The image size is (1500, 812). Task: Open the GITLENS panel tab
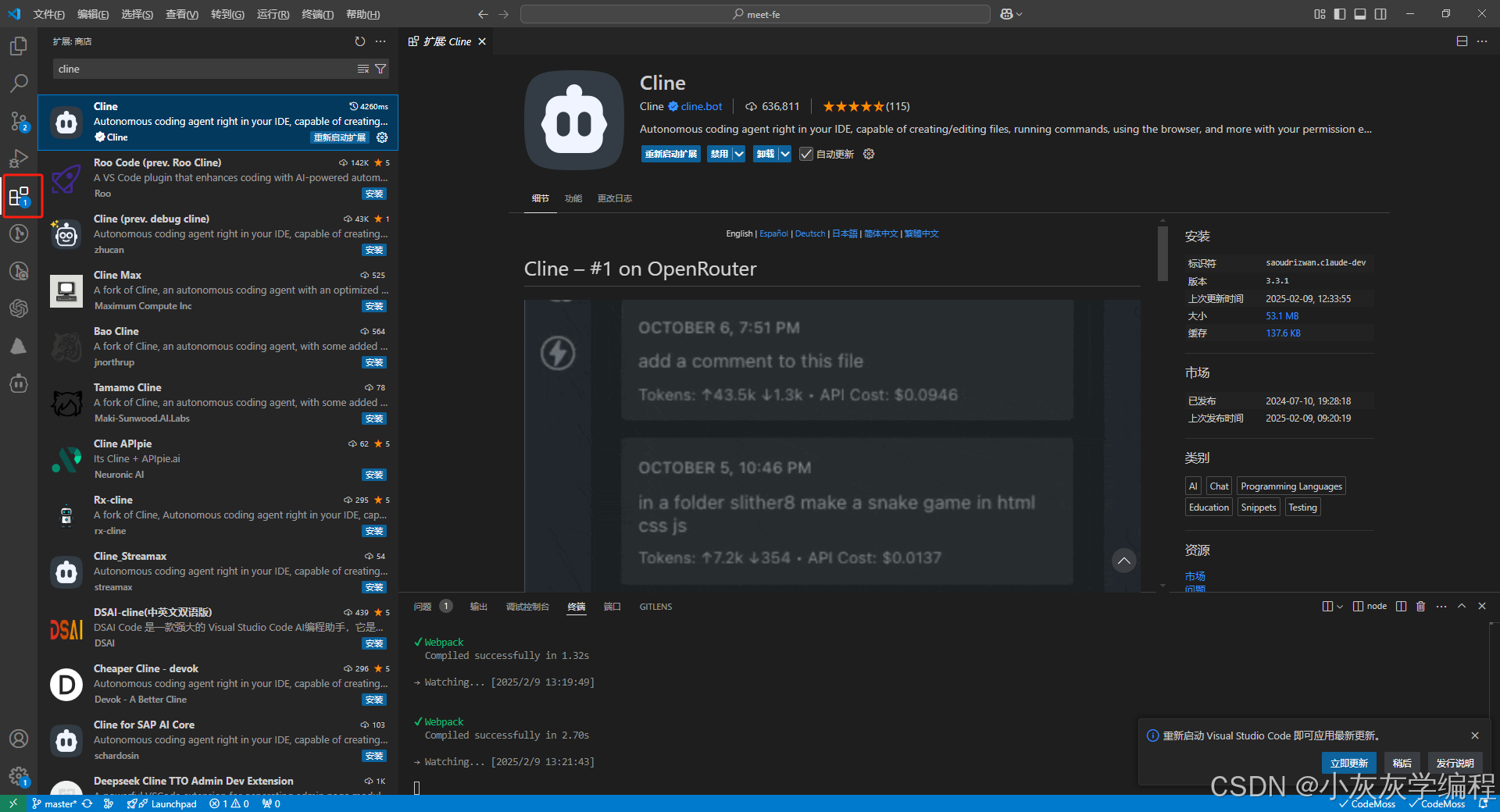click(655, 607)
